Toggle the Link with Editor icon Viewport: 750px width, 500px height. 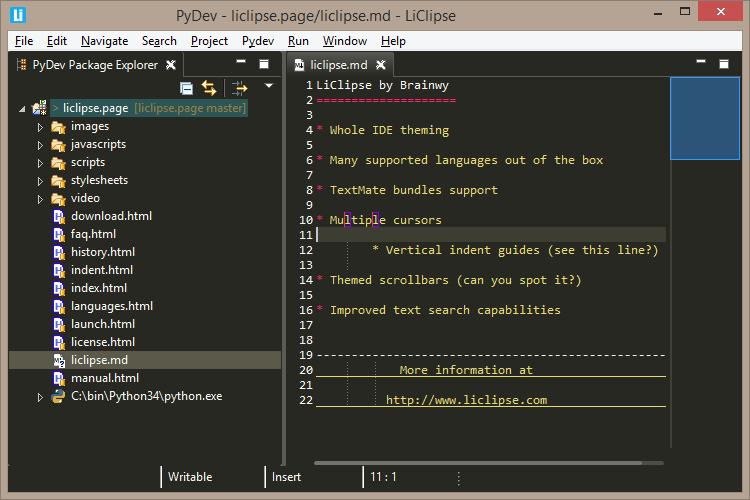click(209, 88)
